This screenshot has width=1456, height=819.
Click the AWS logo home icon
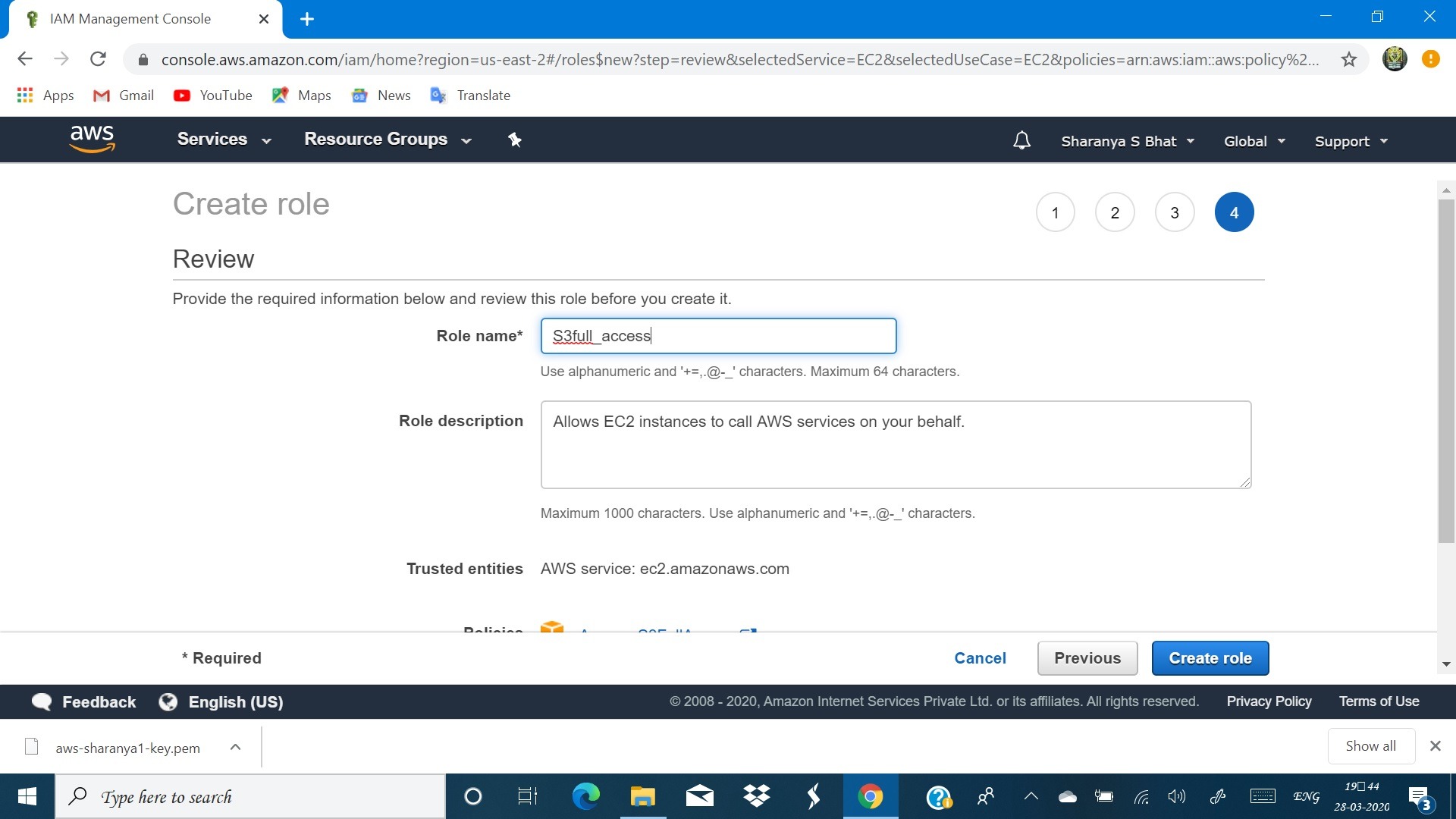tap(92, 139)
